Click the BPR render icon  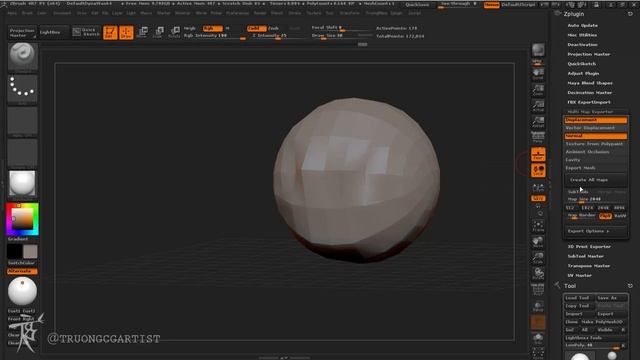[538, 50]
